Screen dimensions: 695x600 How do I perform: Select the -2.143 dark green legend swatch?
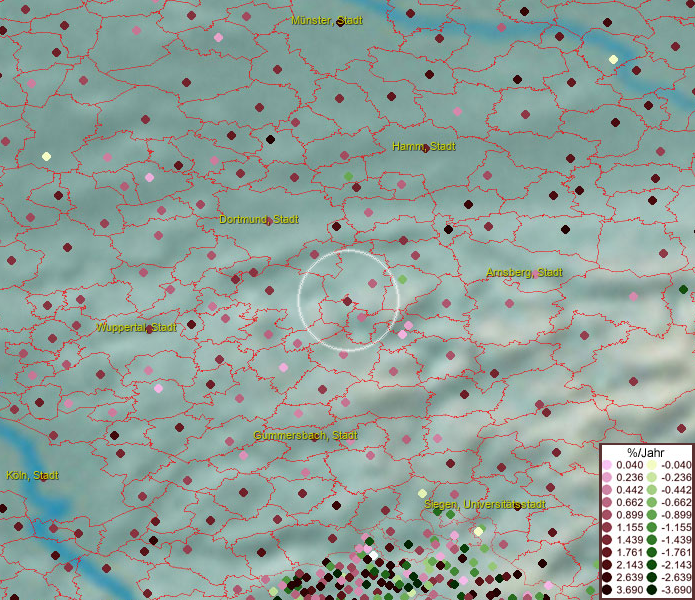652,565
